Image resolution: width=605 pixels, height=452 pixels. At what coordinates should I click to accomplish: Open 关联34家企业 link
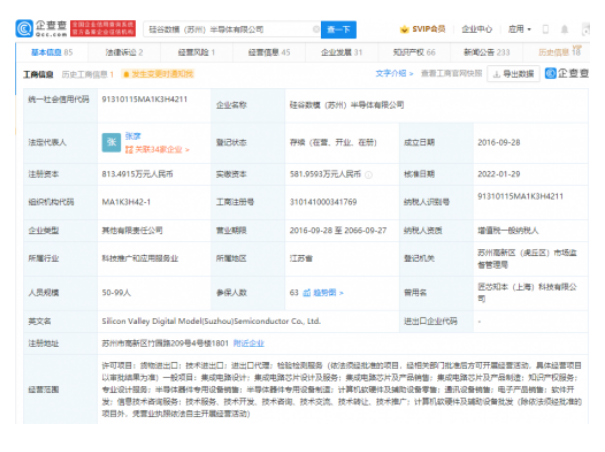point(157,149)
